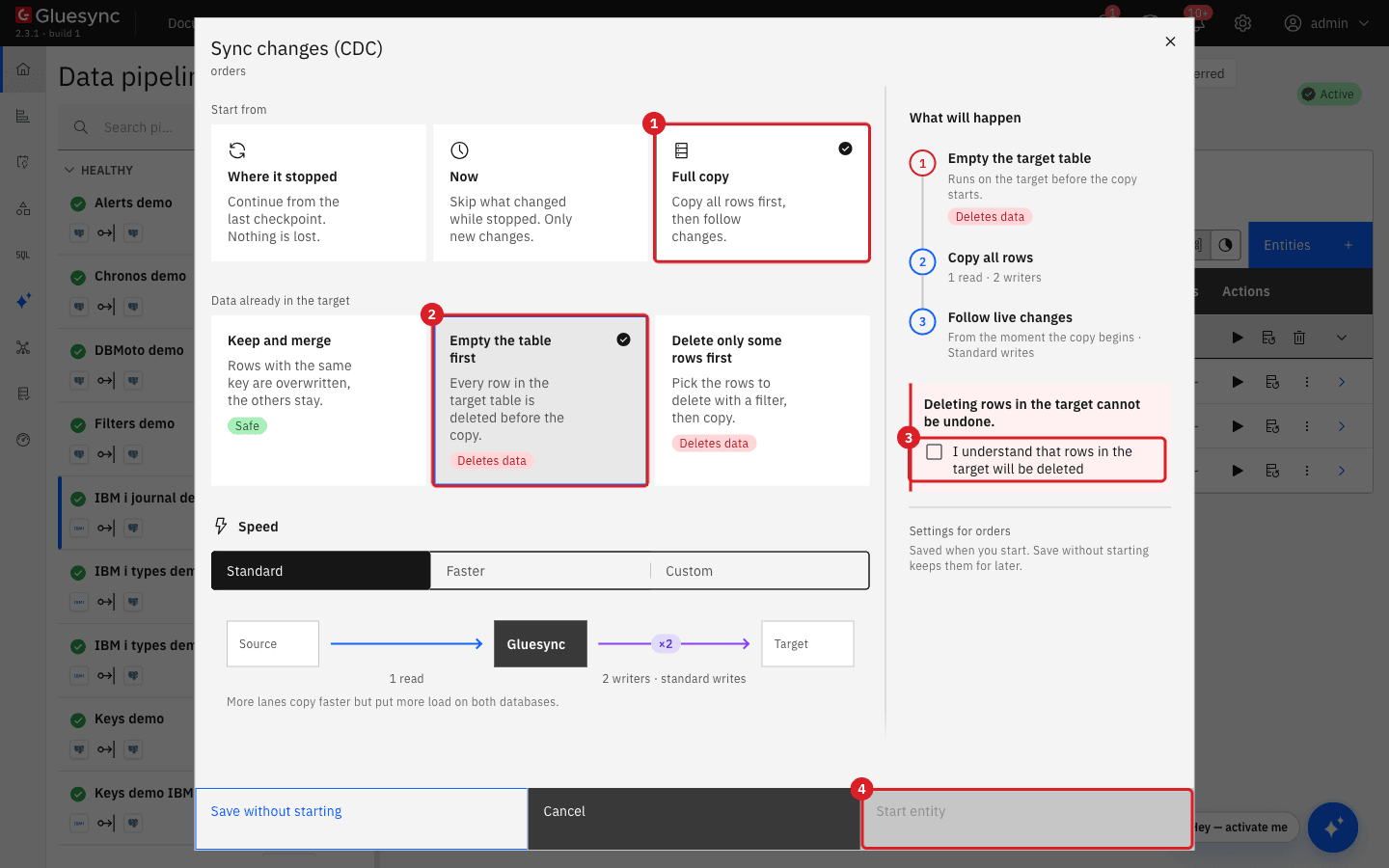Open the SQL icon in the sidebar
This screenshot has height=868, width=1389.
[23, 255]
